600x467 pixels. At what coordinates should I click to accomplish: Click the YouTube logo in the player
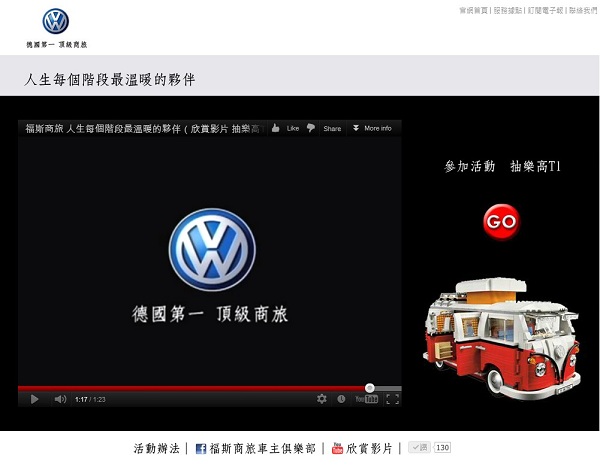(x=368, y=399)
